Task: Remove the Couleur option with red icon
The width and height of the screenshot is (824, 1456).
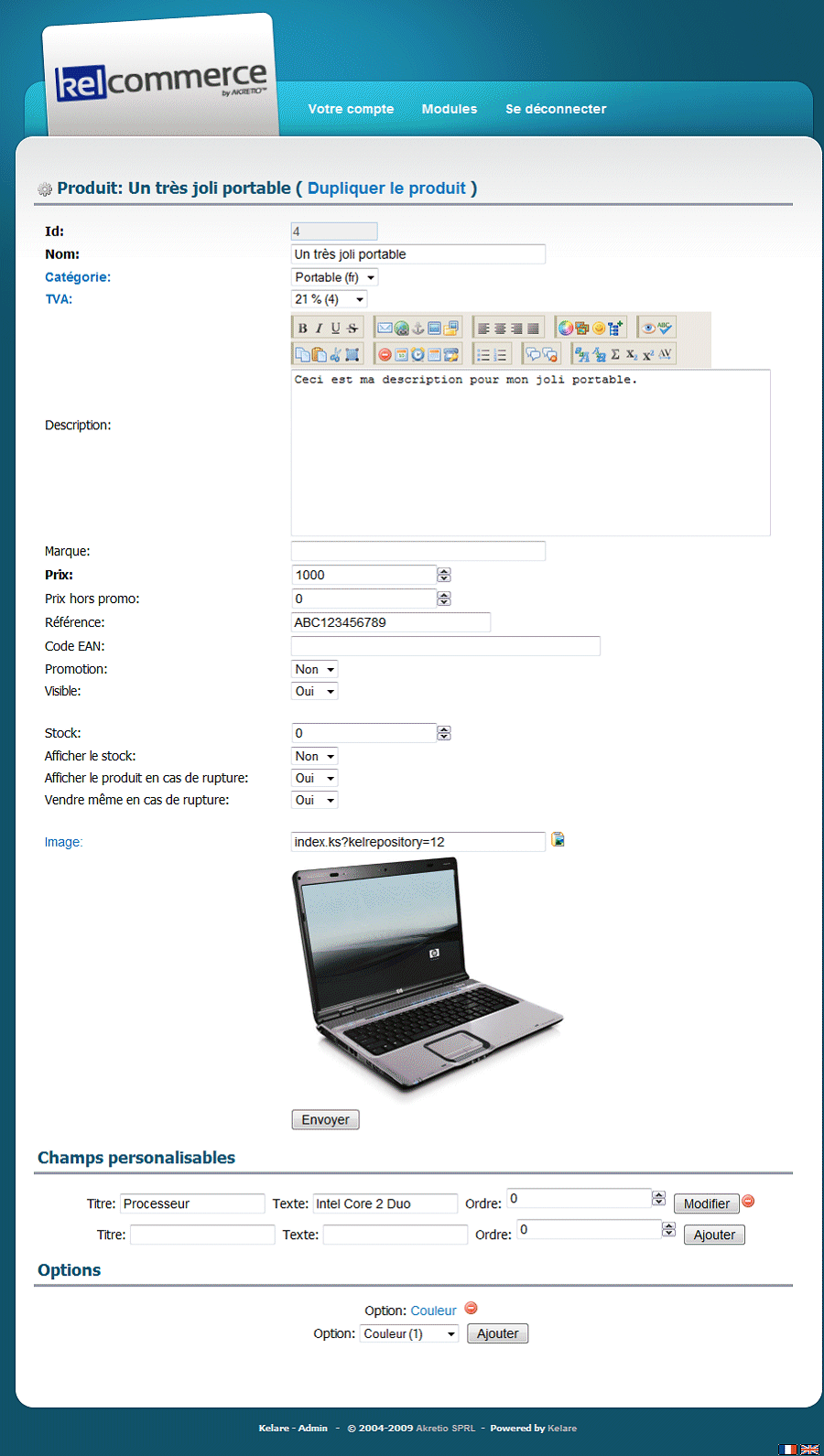Action: (472, 1309)
